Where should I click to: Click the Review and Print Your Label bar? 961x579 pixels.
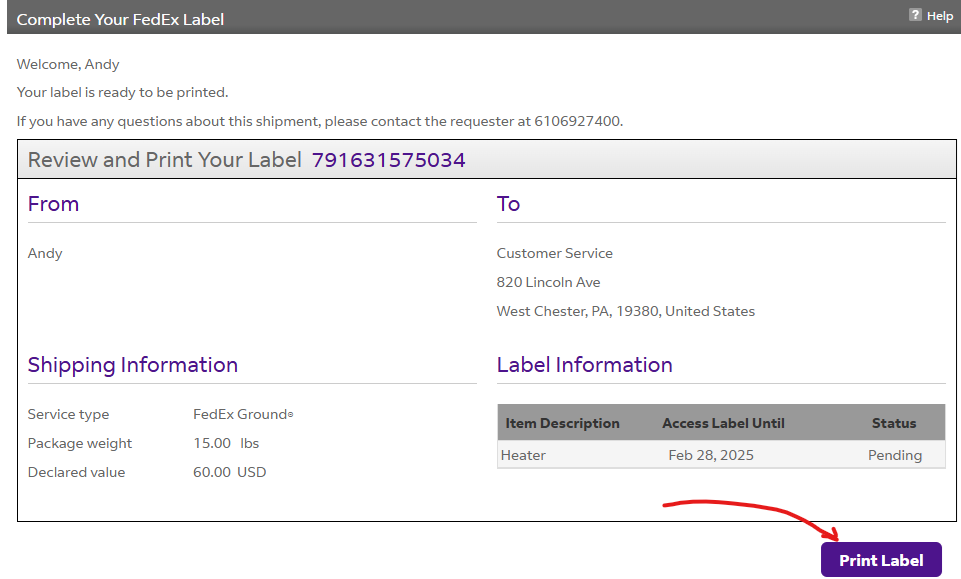click(x=165, y=159)
